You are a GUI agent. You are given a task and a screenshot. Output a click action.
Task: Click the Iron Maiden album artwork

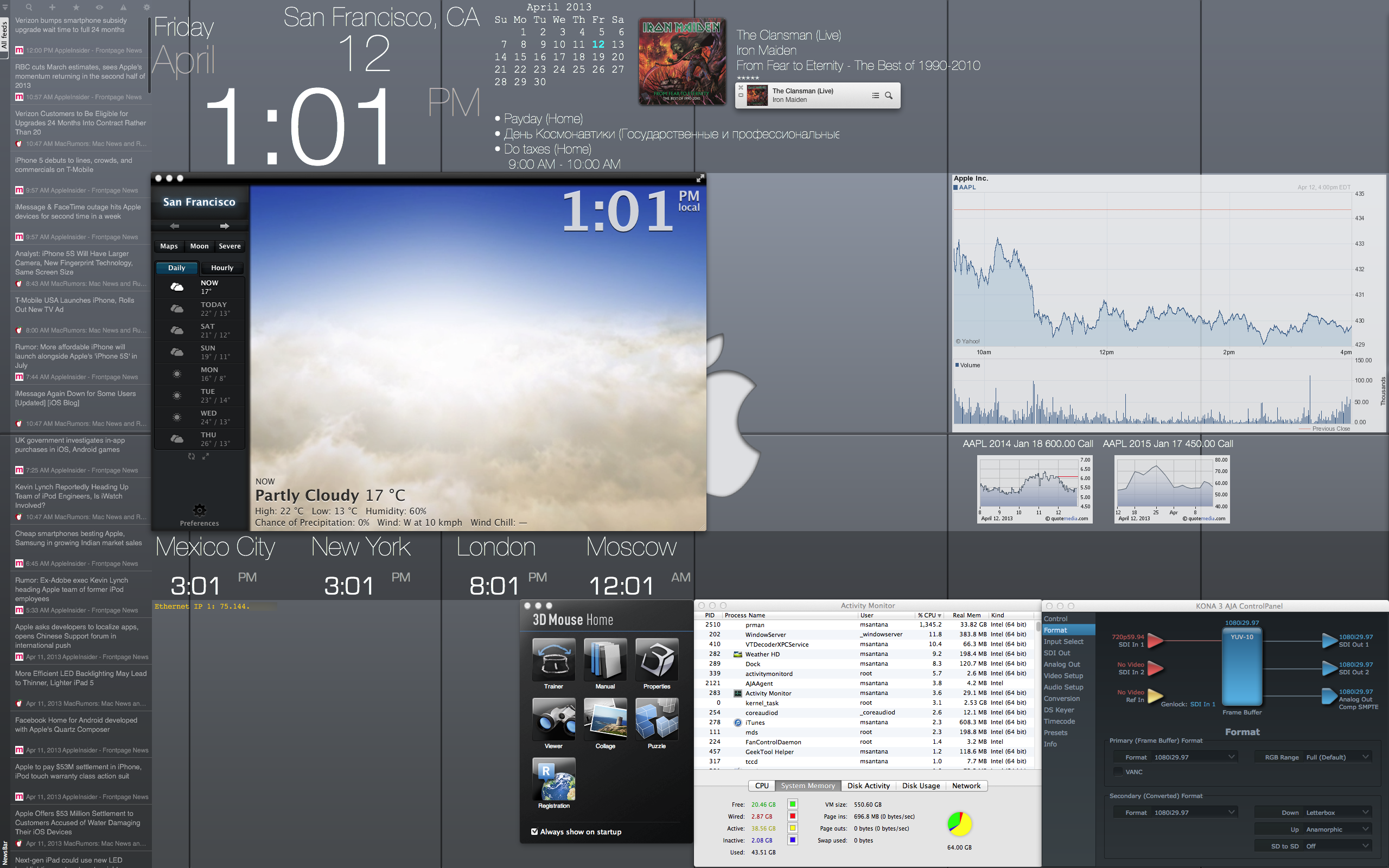682,61
